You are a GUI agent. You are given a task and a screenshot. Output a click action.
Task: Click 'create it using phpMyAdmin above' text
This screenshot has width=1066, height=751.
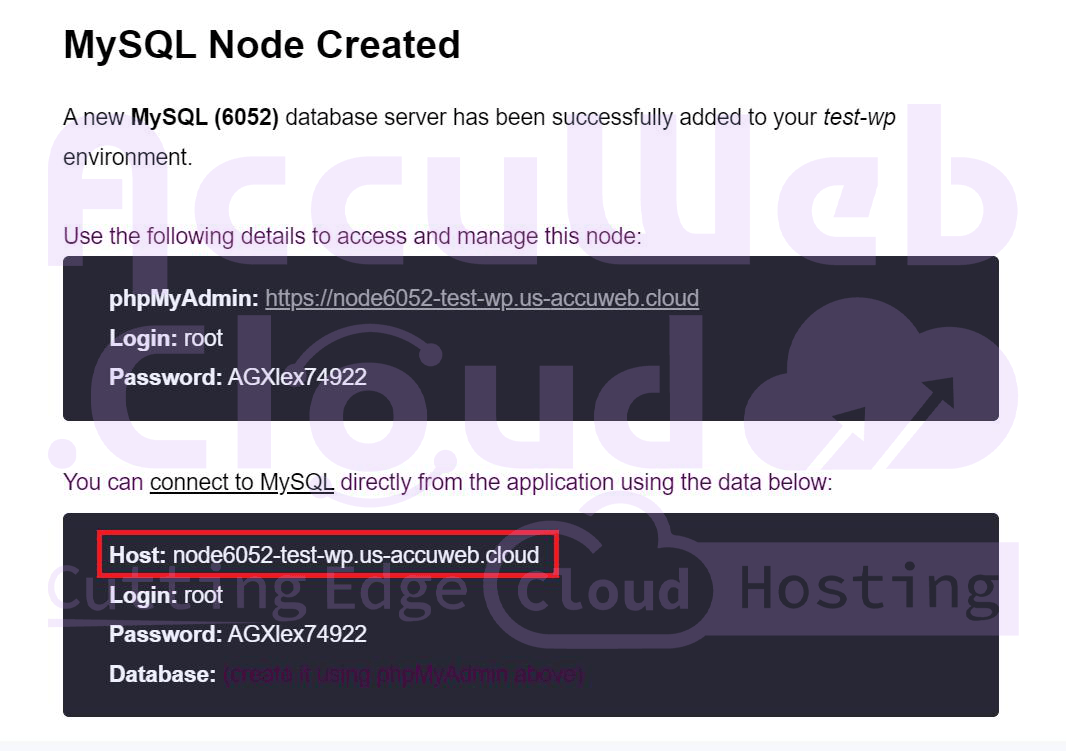pos(403,674)
